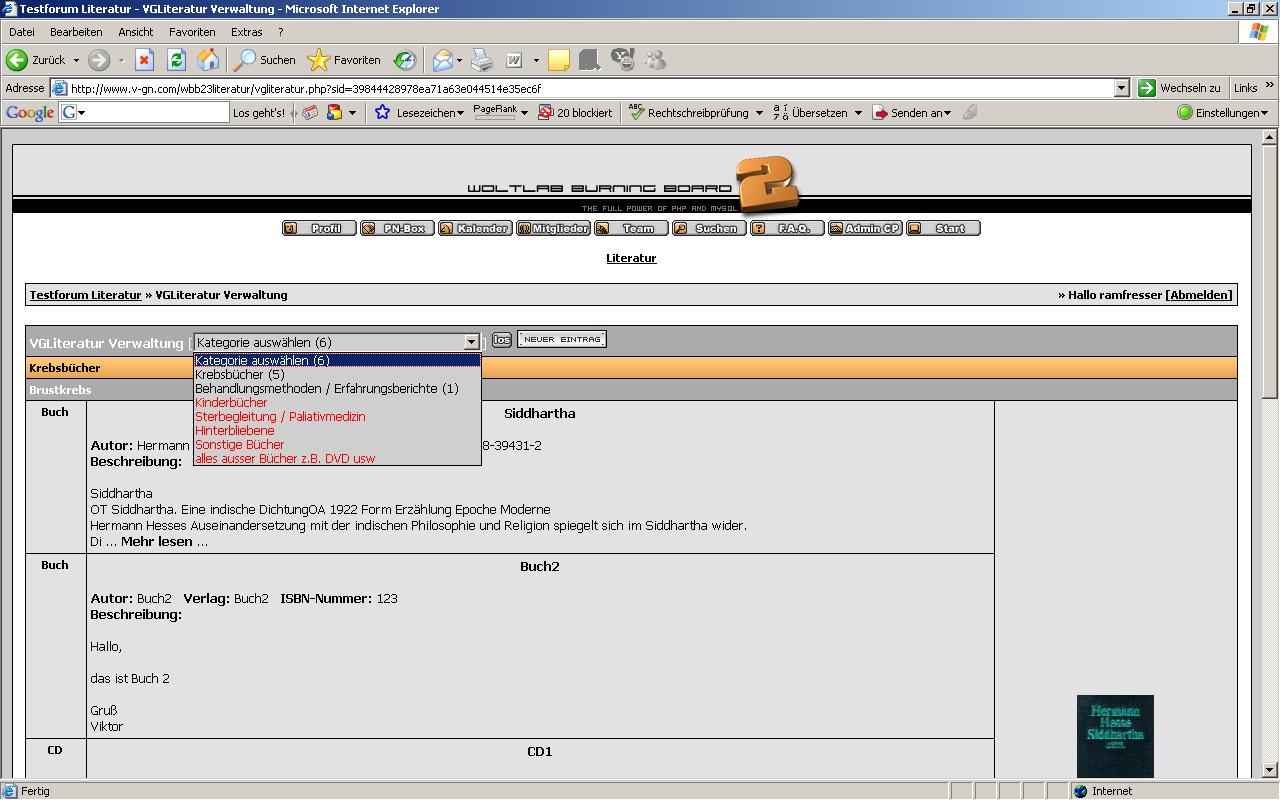1280x800 pixels.
Task: Click the Stop loading icon
Action: [144, 60]
